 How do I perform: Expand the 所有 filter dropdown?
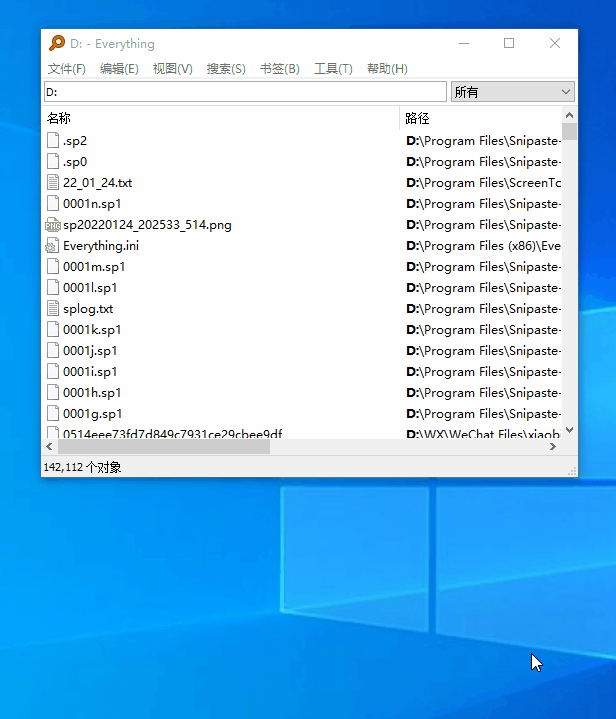tap(513, 92)
